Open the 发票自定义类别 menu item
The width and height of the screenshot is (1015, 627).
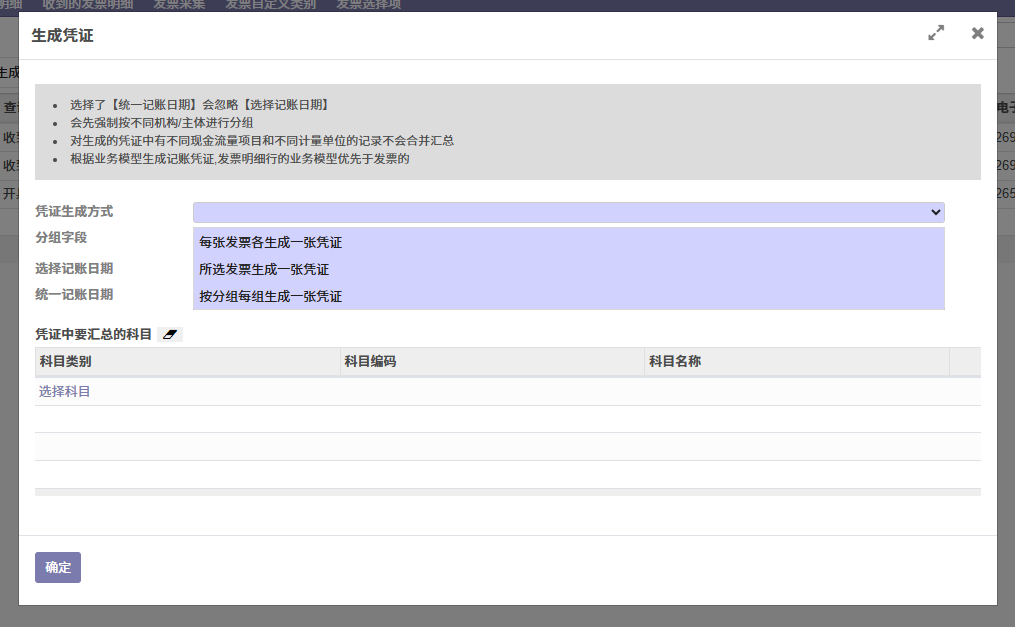click(x=271, y=5)
